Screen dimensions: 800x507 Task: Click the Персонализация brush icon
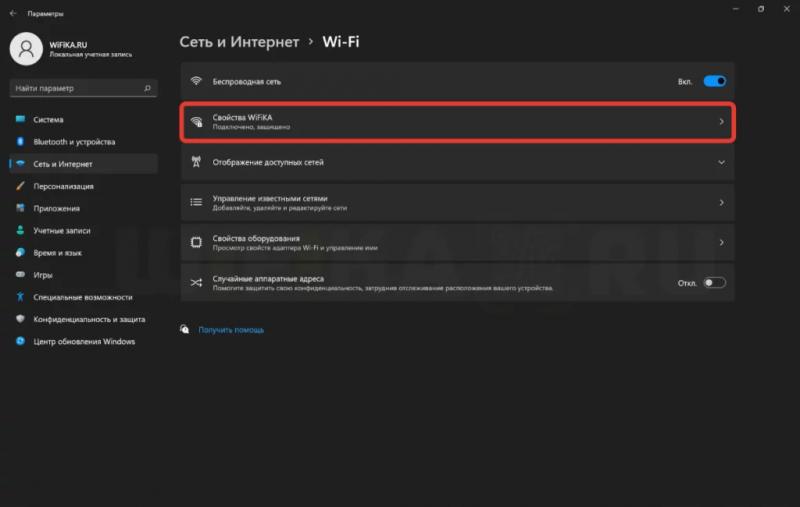click(20, 186)
